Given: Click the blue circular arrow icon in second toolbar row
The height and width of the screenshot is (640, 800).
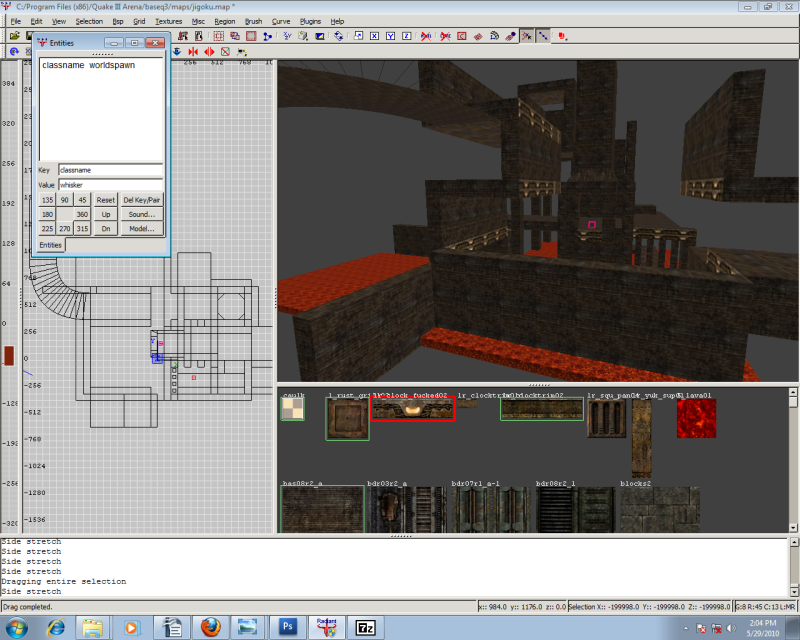Looking at the screenshot, I should [x=14, y=51].
